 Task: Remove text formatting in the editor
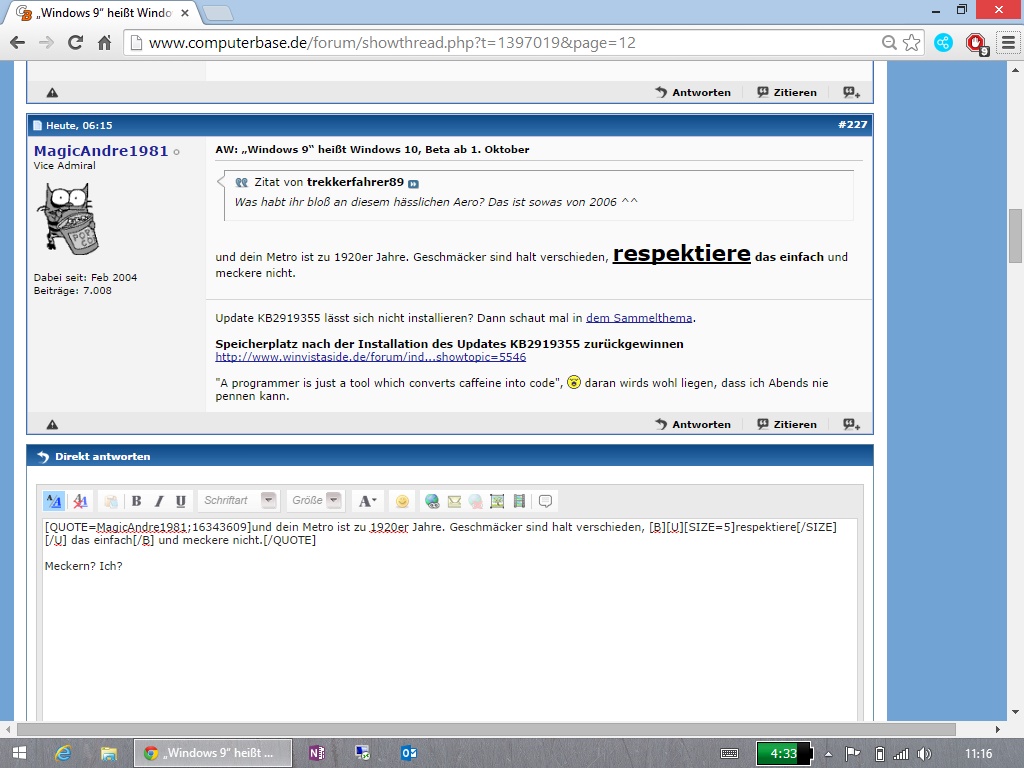tap(80, 502)
